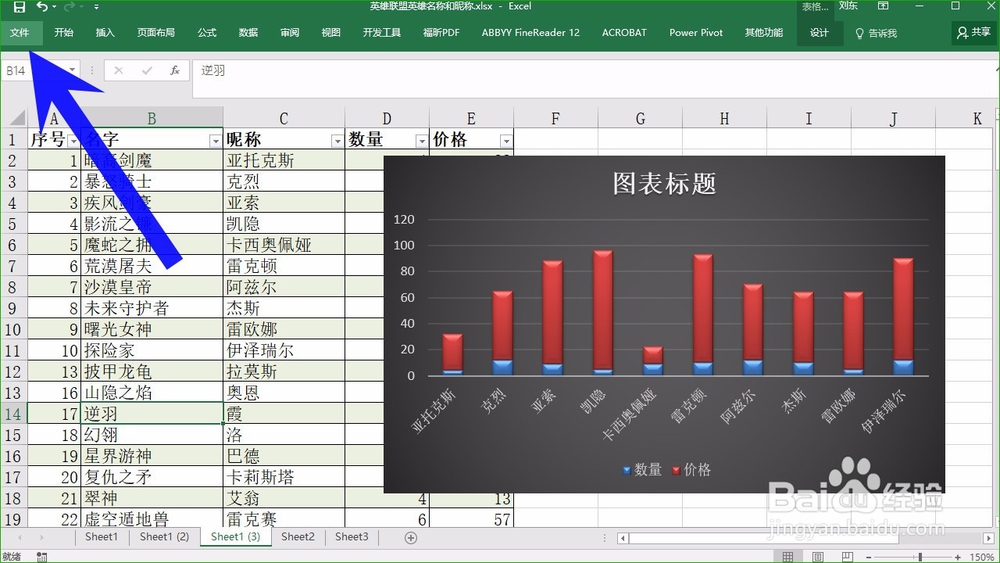Switch to the 插入 Insert tab
Viewport: 1000px width, 563px height.
(105, 33)
